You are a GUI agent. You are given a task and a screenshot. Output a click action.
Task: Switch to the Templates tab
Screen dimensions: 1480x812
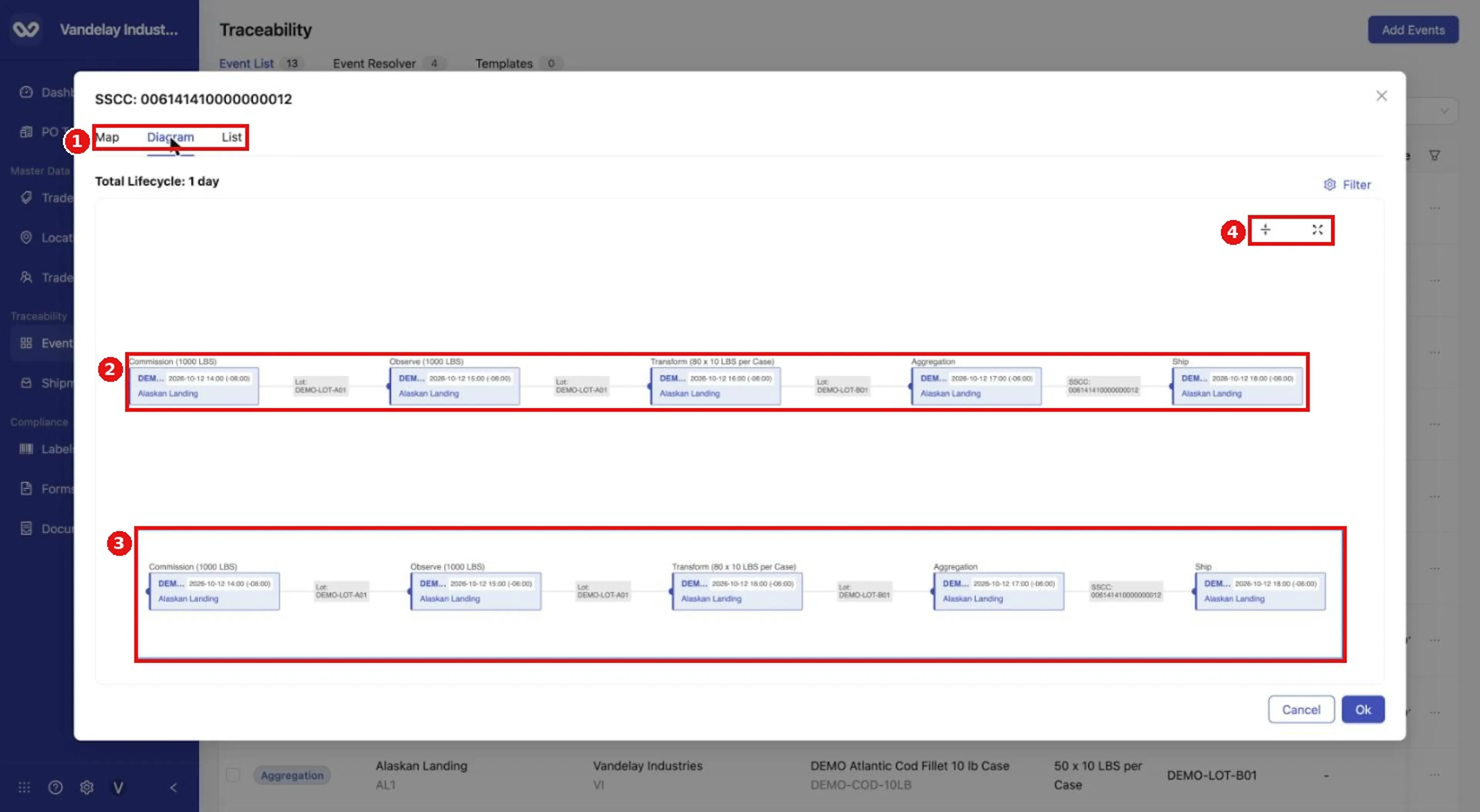click(x=503, y=63)
